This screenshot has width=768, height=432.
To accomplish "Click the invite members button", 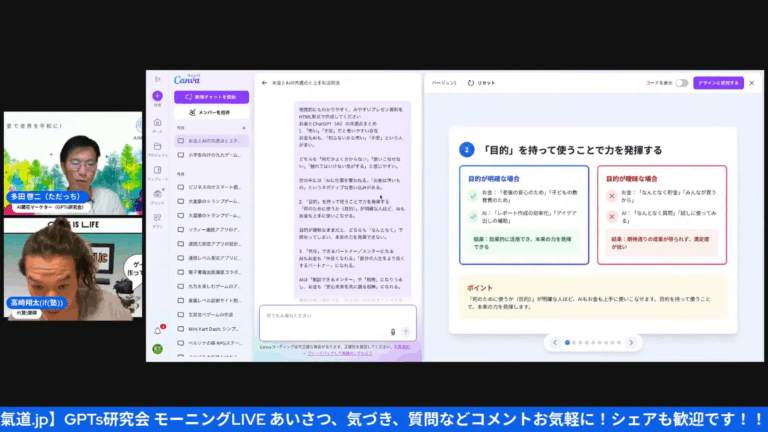I will (x=212, y=113).
